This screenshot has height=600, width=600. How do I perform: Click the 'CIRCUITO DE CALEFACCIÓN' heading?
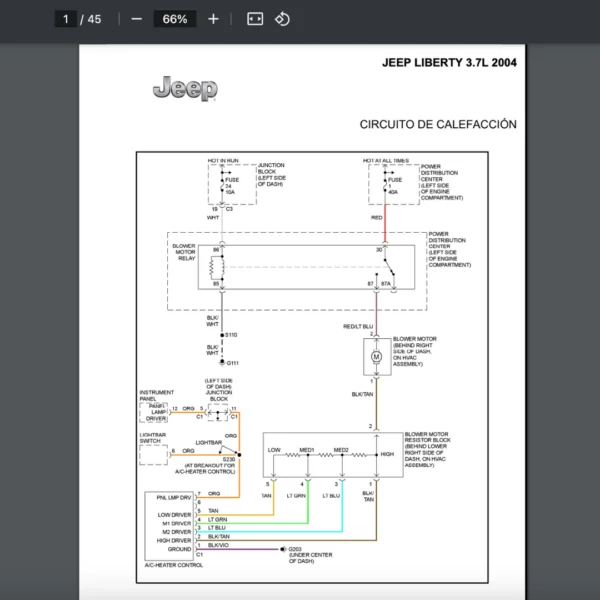click(438, 124)
